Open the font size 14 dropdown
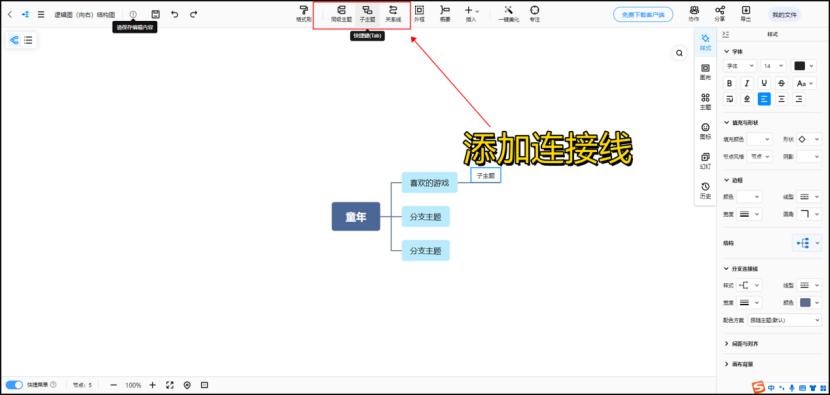 tap(773, 66)
